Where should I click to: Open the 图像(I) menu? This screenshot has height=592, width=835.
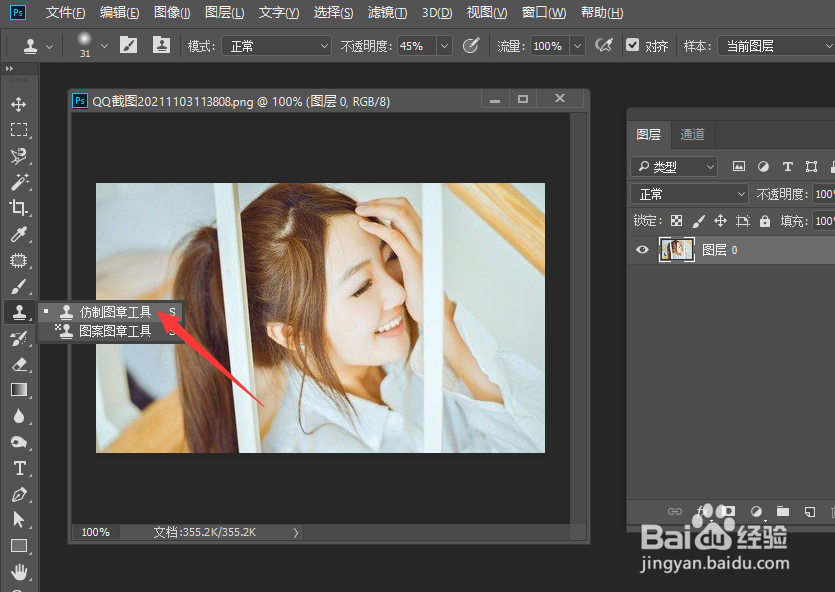pos(172,13)
